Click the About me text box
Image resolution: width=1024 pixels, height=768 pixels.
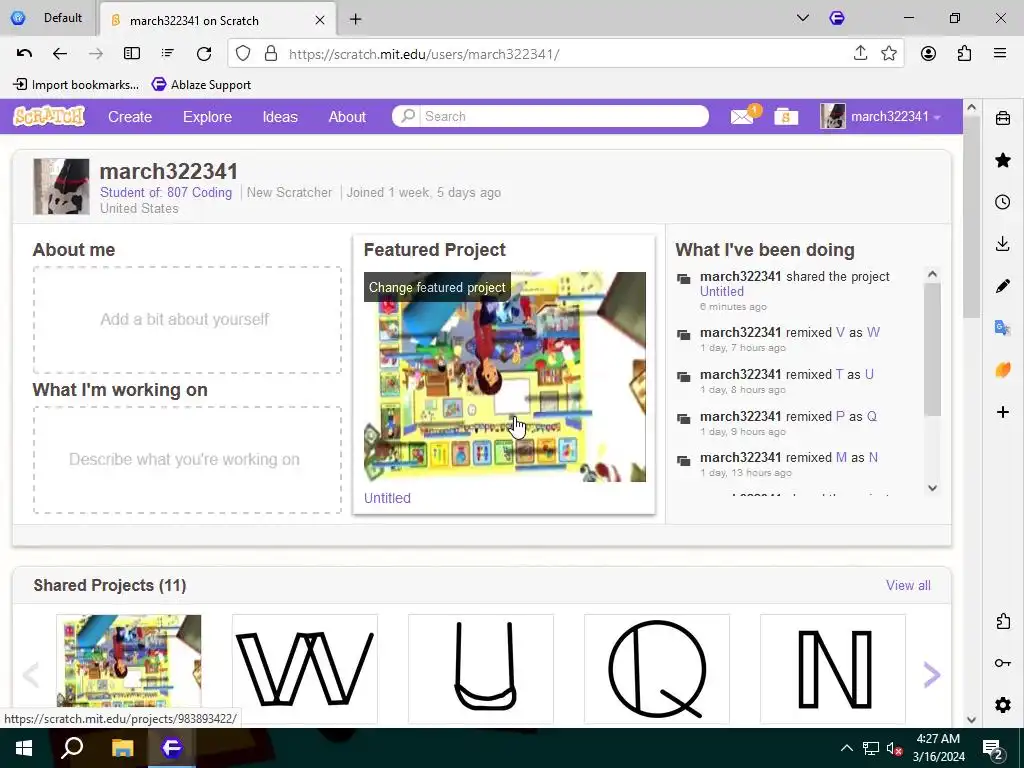pos(187,319)
